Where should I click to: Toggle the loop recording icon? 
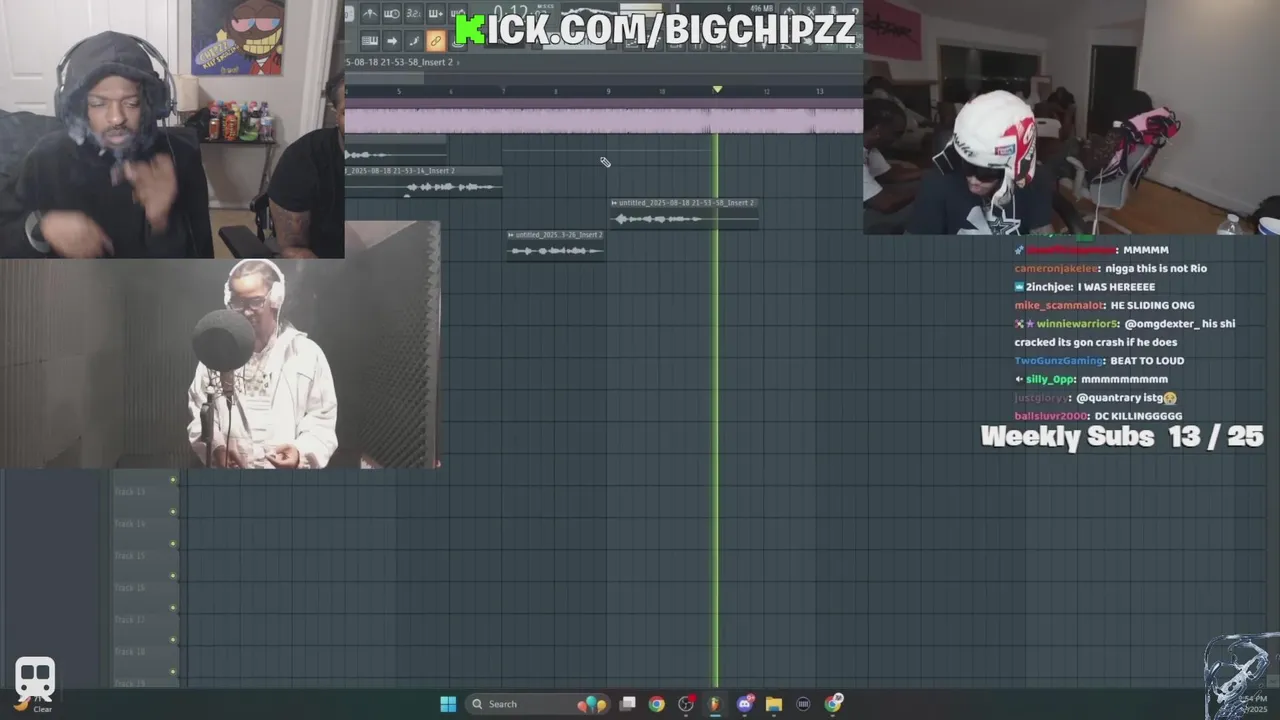point(457,14)
